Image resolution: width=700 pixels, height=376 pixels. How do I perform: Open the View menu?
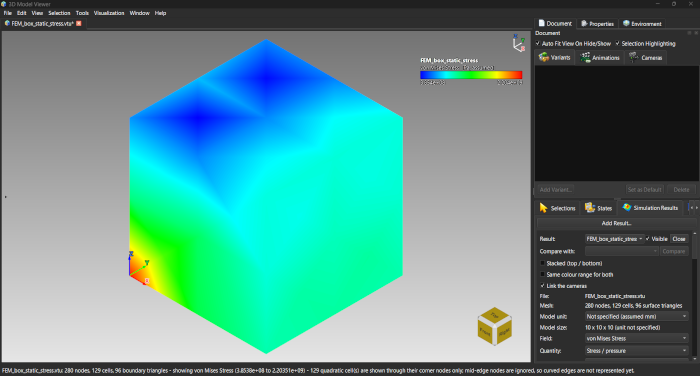coord(37,13)
